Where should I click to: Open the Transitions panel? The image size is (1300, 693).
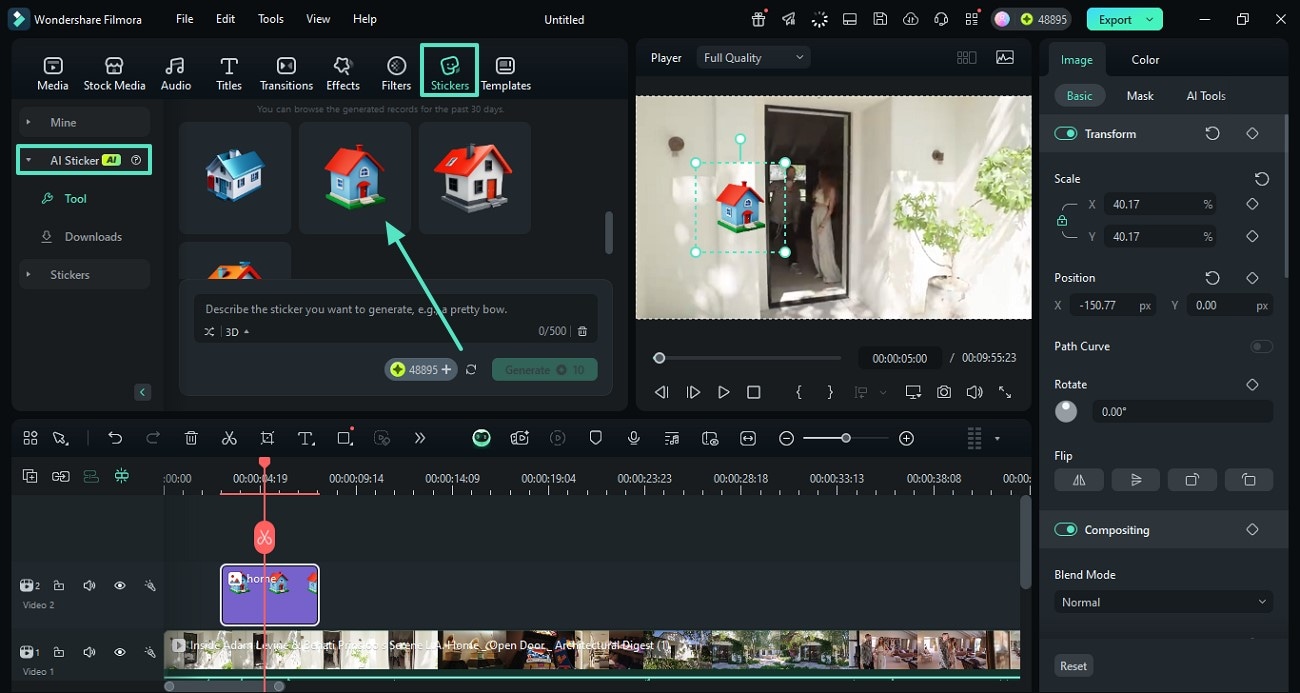(x=286, y=73)
